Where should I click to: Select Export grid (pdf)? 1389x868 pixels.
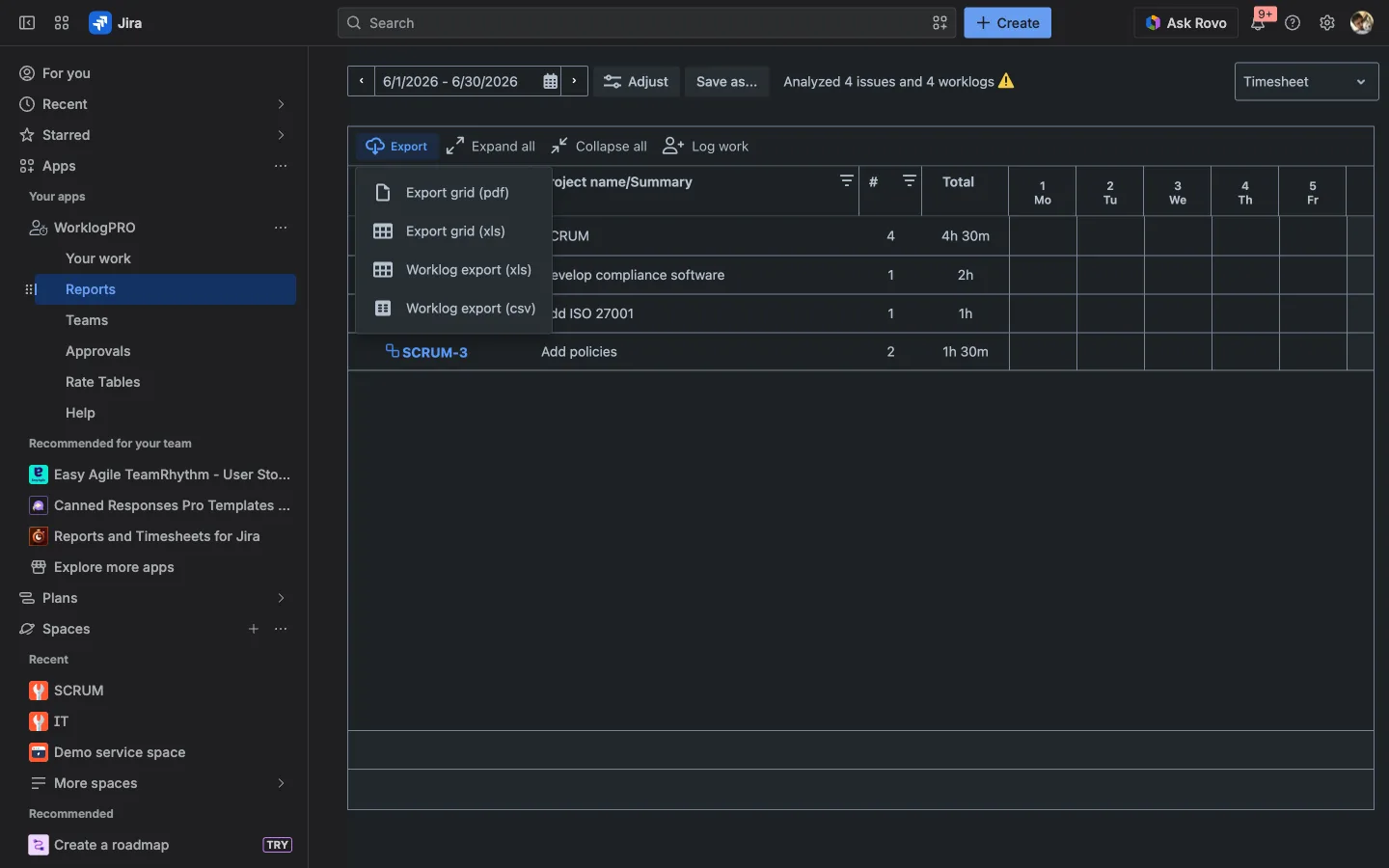[x=453, y=193]
